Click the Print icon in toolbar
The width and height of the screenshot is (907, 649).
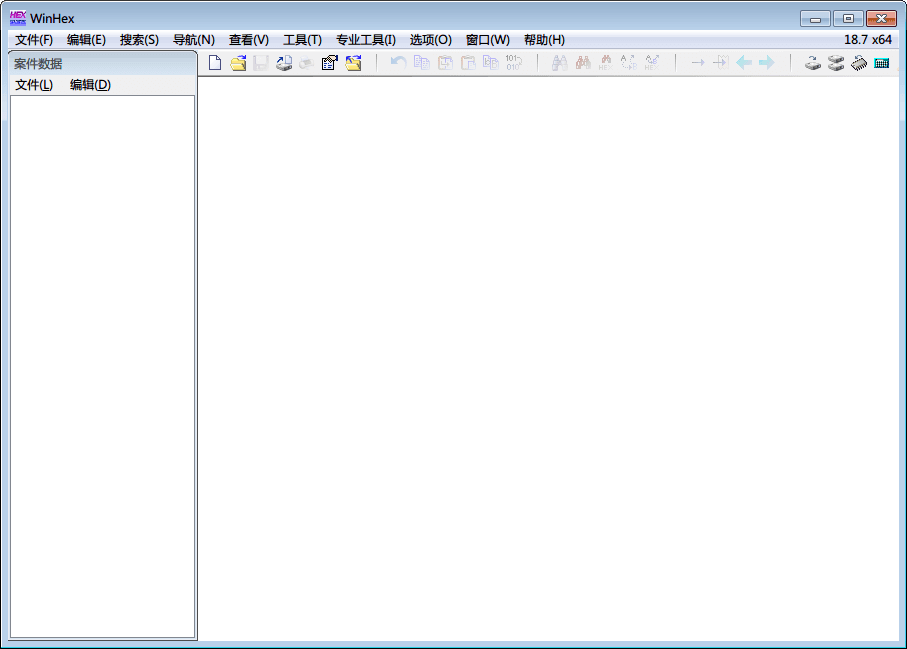[283, 62]
